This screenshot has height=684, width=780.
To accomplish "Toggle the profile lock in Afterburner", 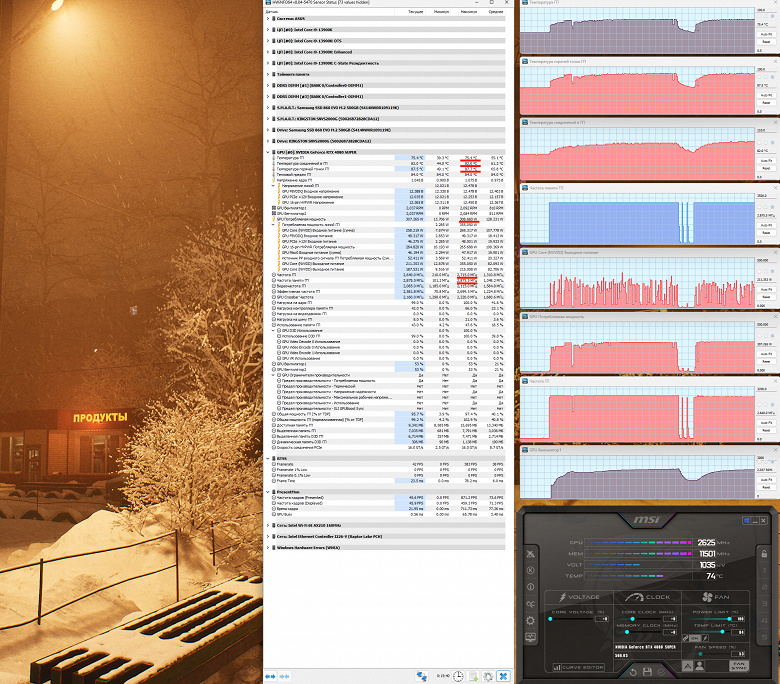I will point(765,554).
